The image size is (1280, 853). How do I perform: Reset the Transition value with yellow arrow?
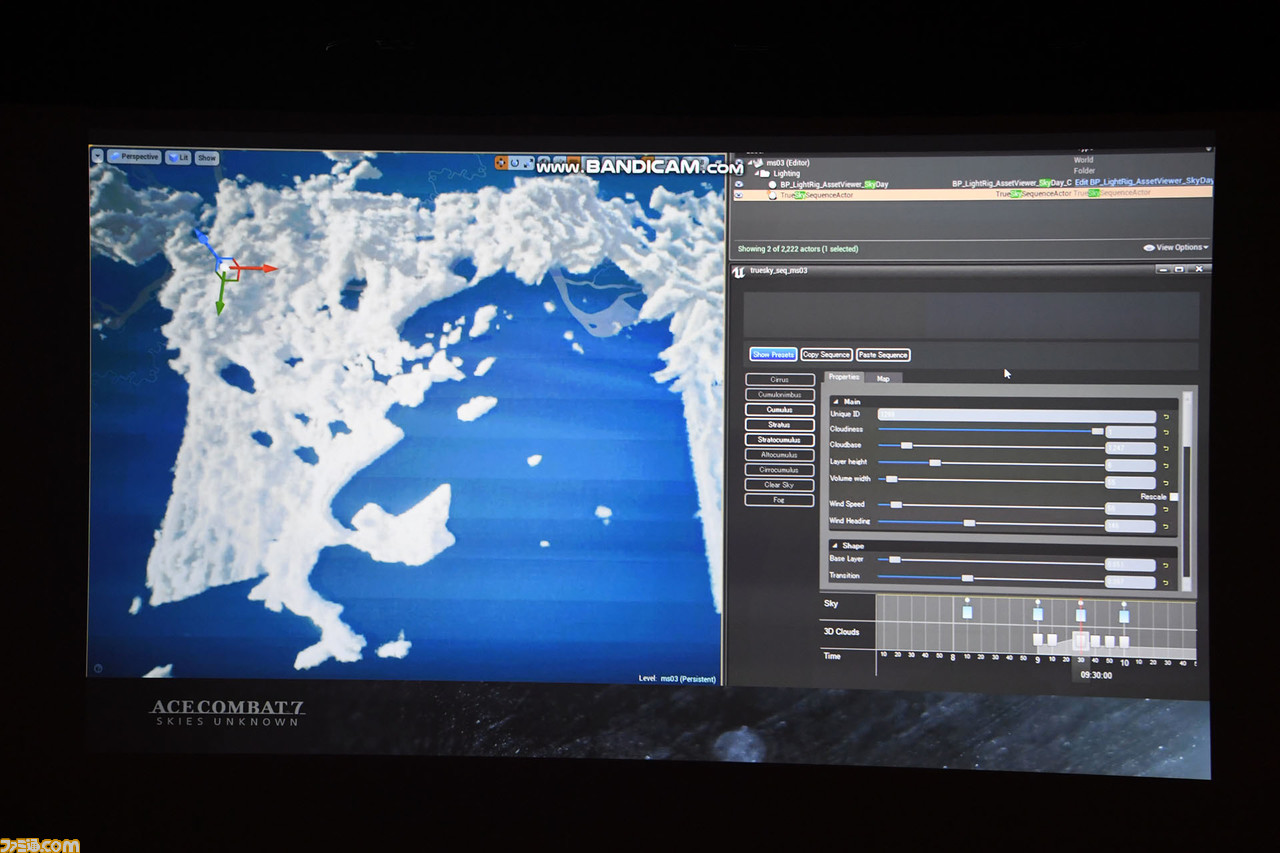coord(1166,582)
